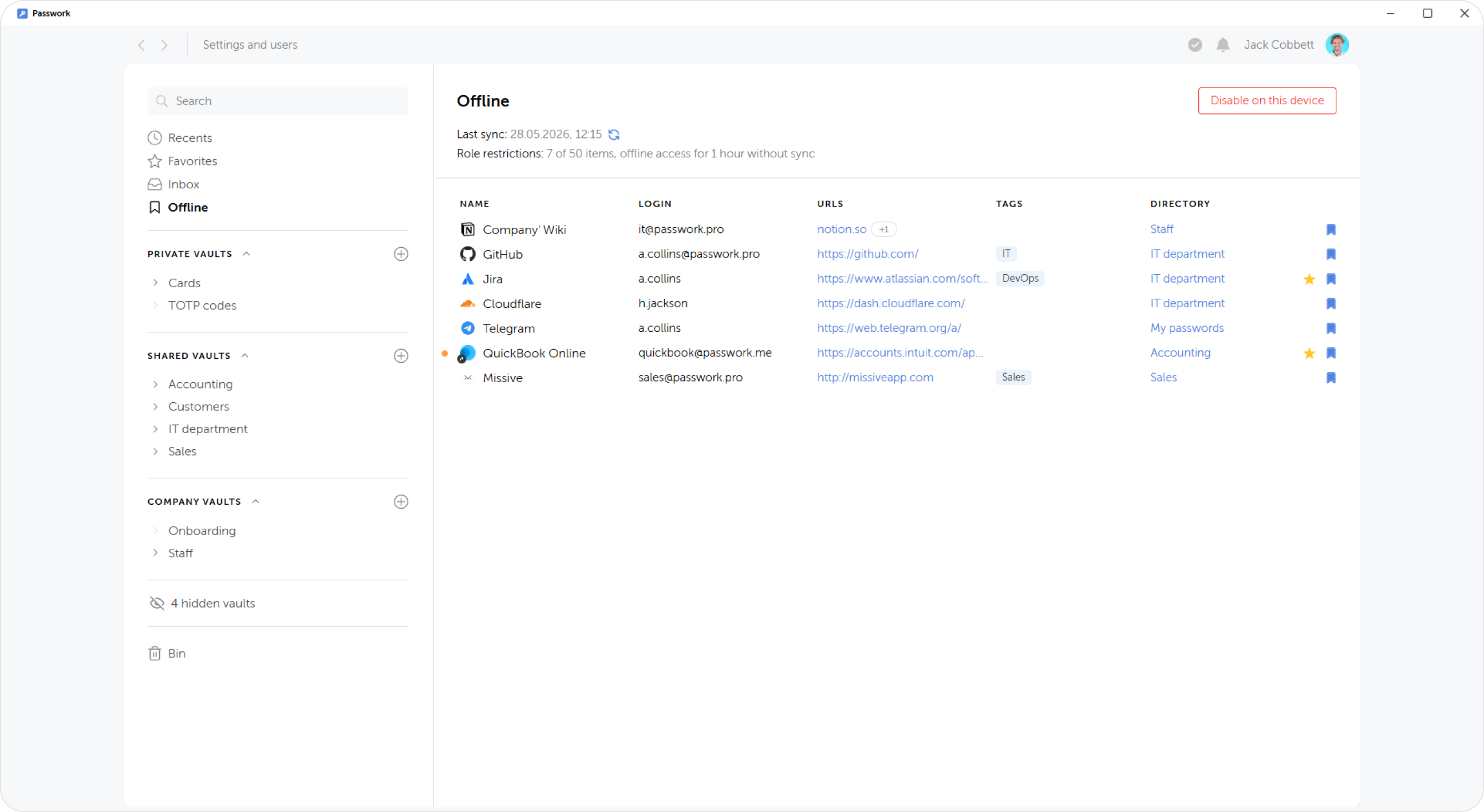
Task: Add a new company vault
Action: point(400,502)
